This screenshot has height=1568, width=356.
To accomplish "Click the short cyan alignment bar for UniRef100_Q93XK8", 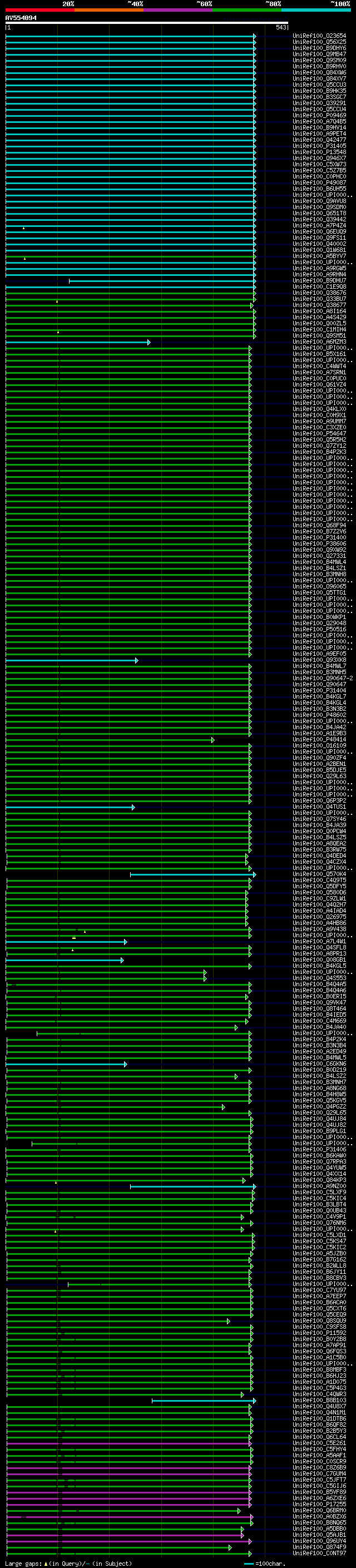I will (x=72, y=660).
